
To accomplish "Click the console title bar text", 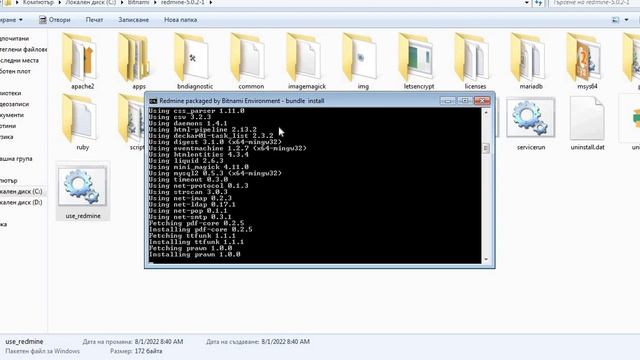I will [242, 101].
